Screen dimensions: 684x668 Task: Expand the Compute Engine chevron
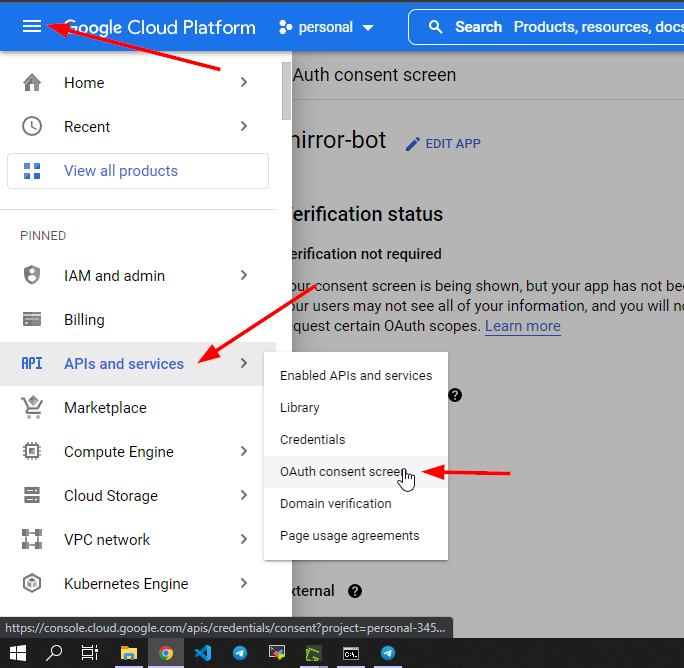point(244,451)
